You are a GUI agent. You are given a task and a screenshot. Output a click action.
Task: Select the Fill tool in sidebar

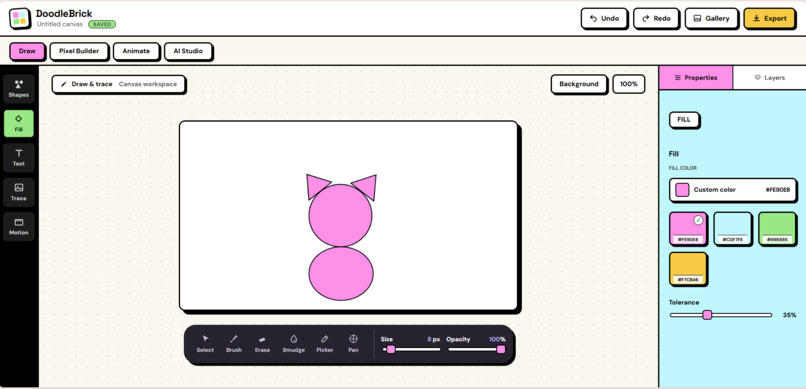click(19, 123)
